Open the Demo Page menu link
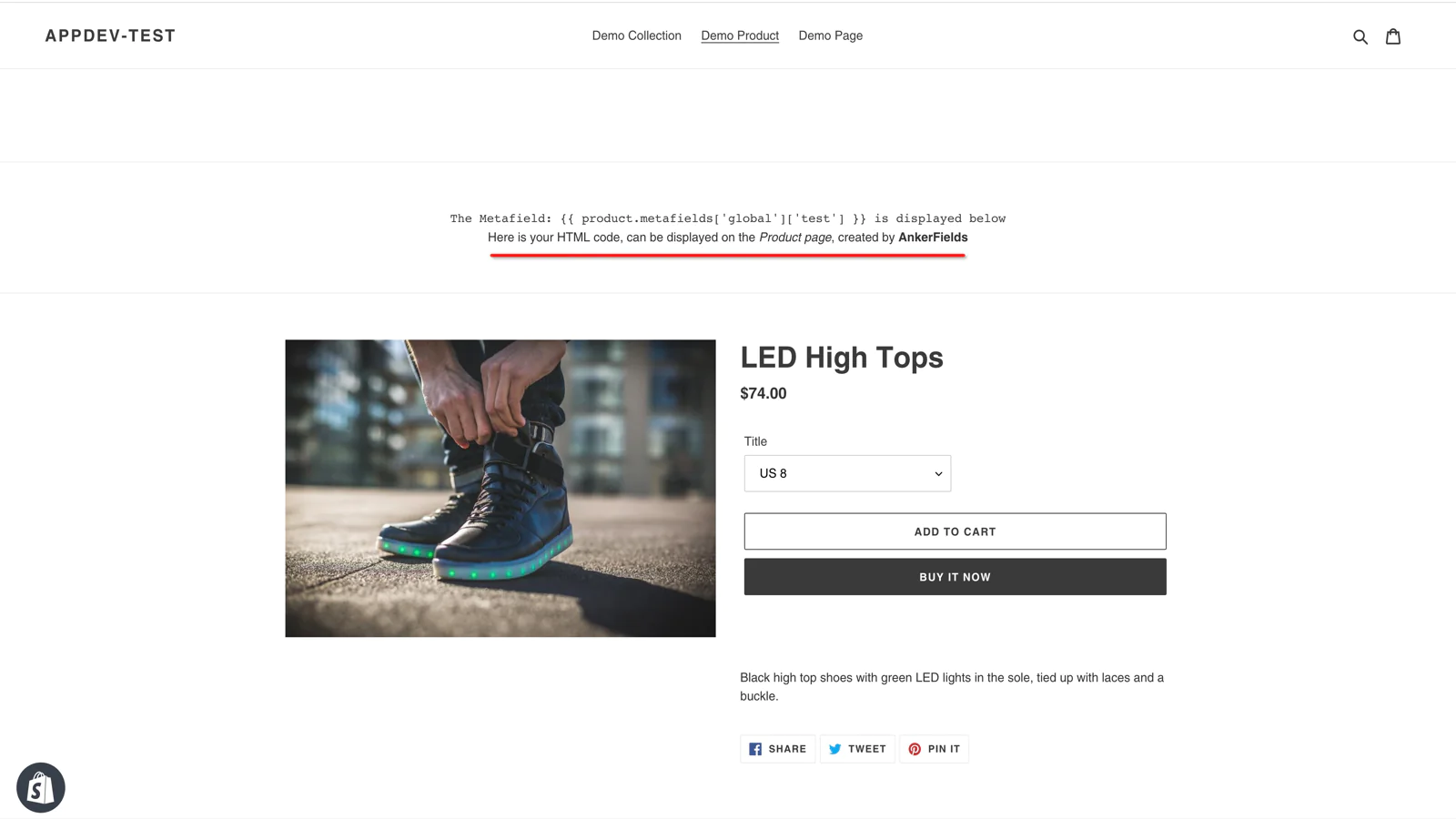This screenshot has width=1456, height=819. pyautogui.click(x=831, y=35)
